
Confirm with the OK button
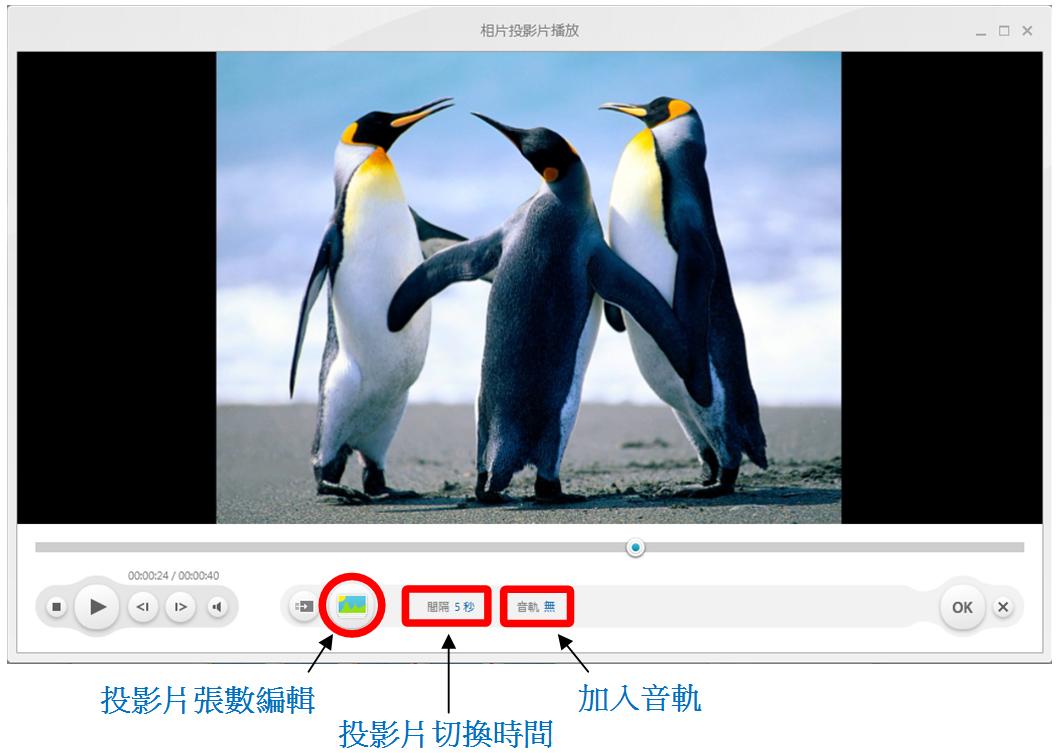[x=962, y=608]
